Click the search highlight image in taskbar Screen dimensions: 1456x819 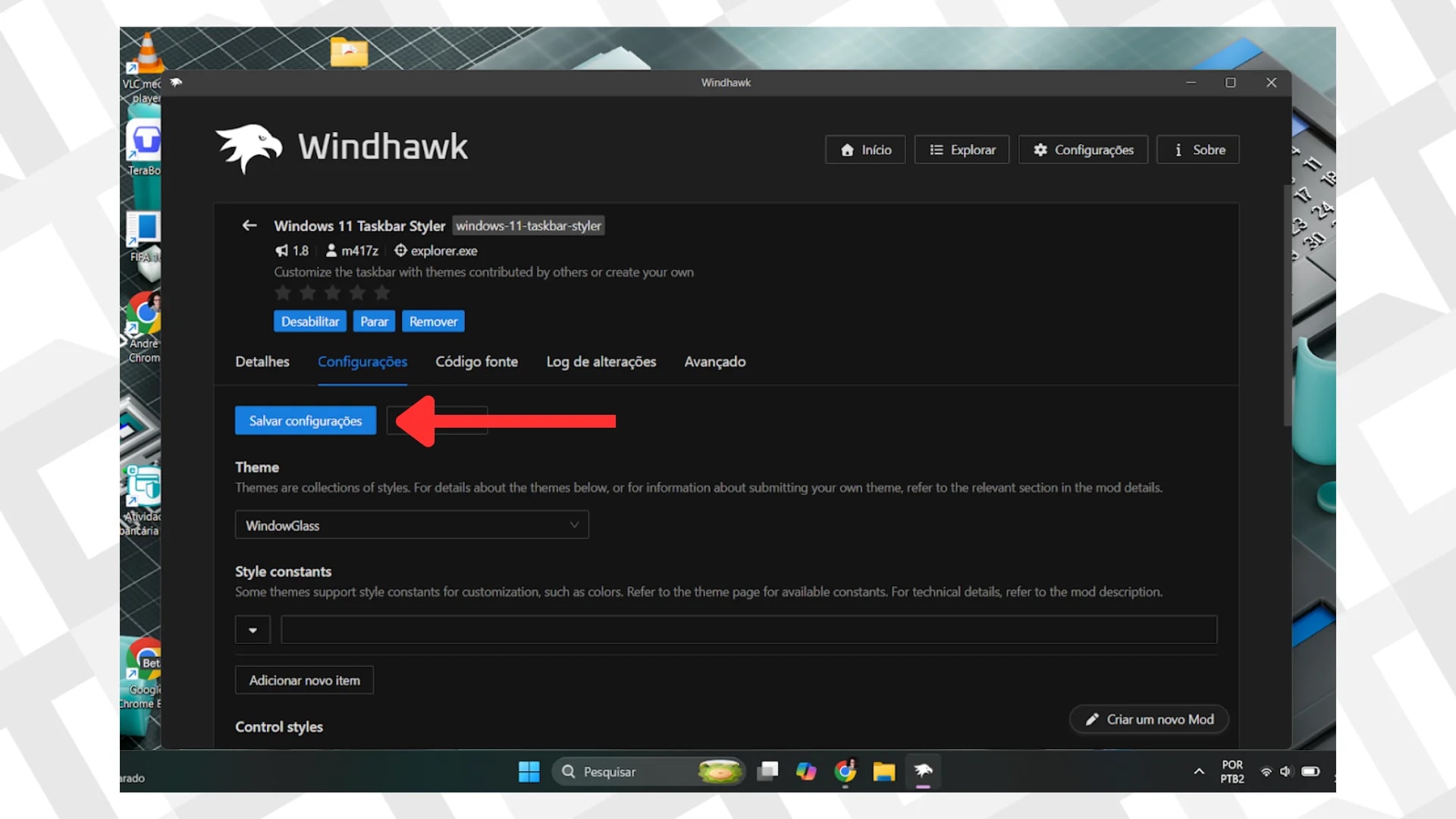pos(719,771)
